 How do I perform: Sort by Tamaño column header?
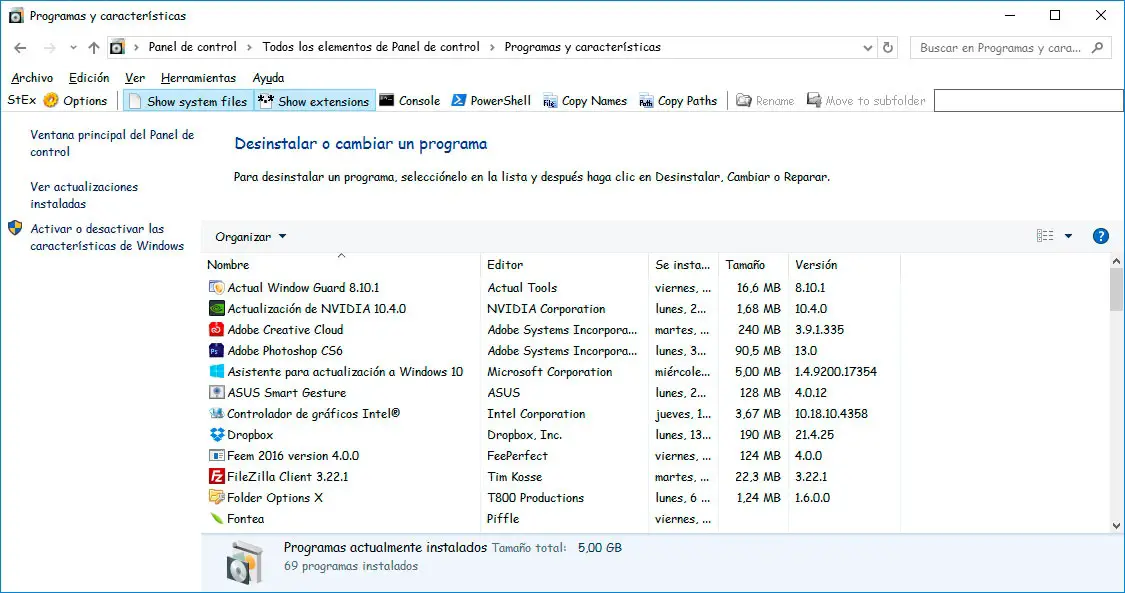753,265
